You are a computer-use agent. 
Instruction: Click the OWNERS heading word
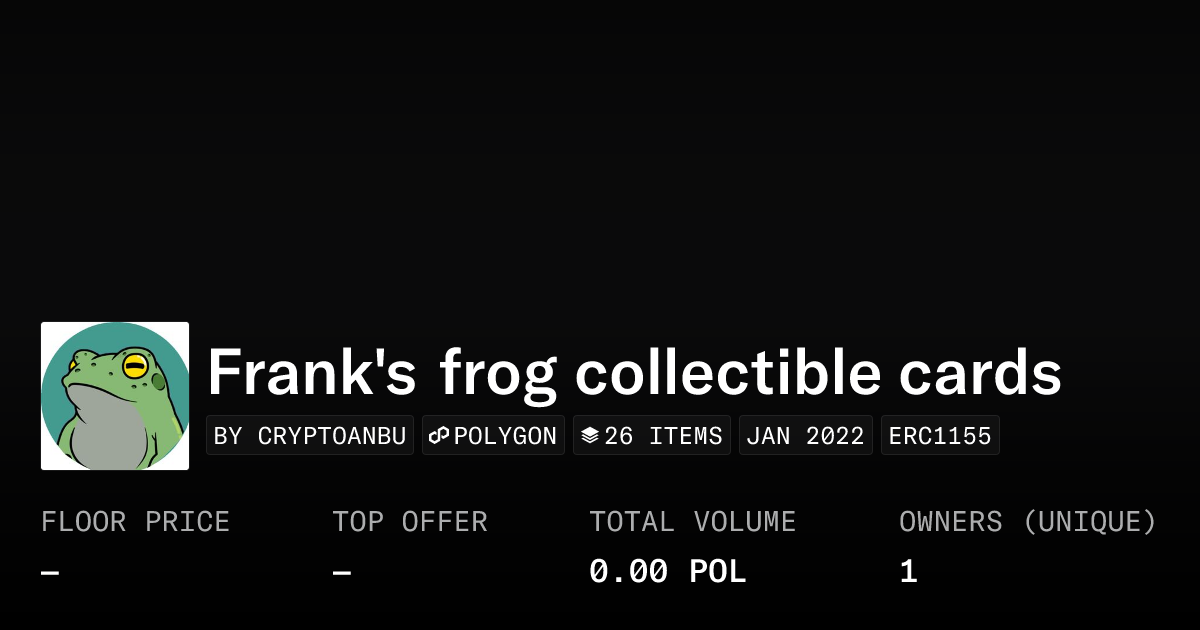(950, 522)
